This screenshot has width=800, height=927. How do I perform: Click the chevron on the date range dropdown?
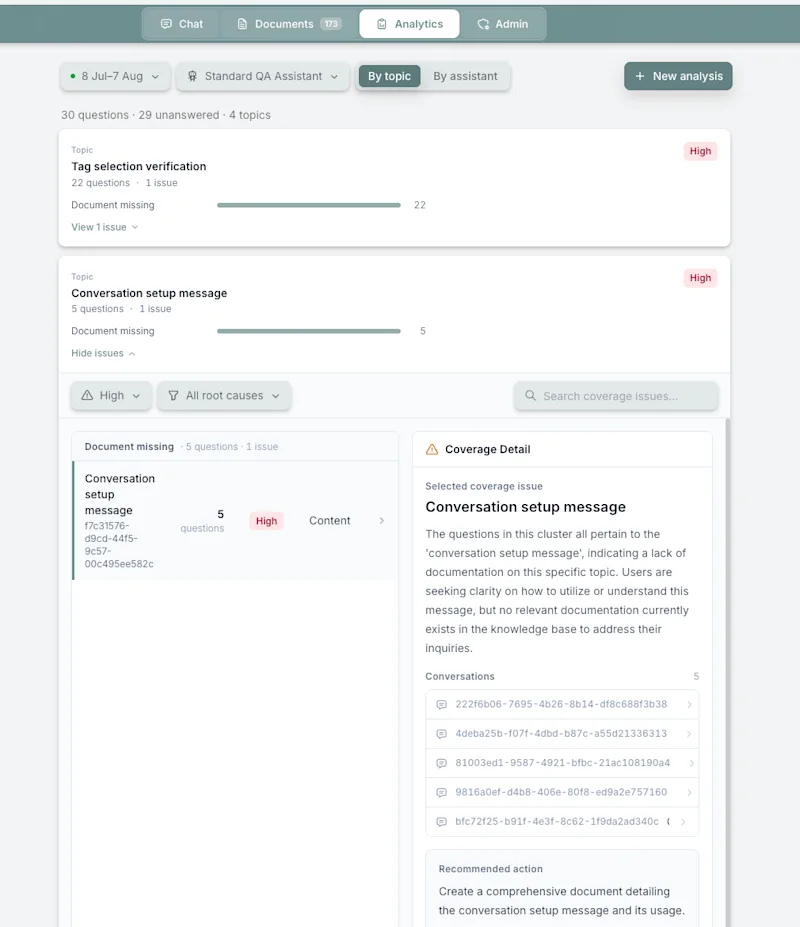click(x=155, y=77)
